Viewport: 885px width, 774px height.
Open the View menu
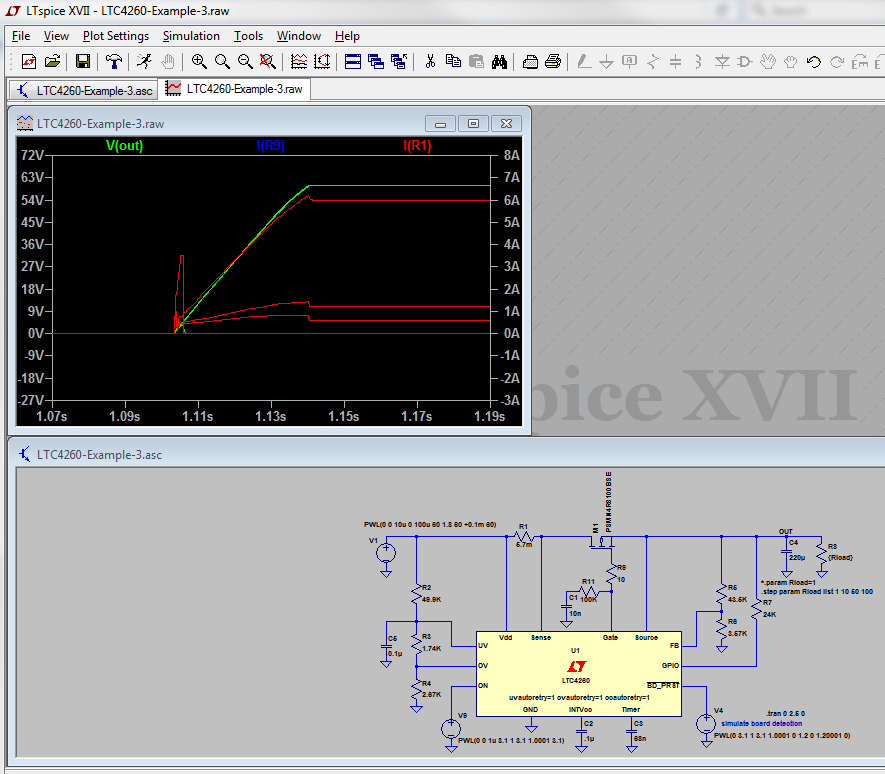point(56,36)
